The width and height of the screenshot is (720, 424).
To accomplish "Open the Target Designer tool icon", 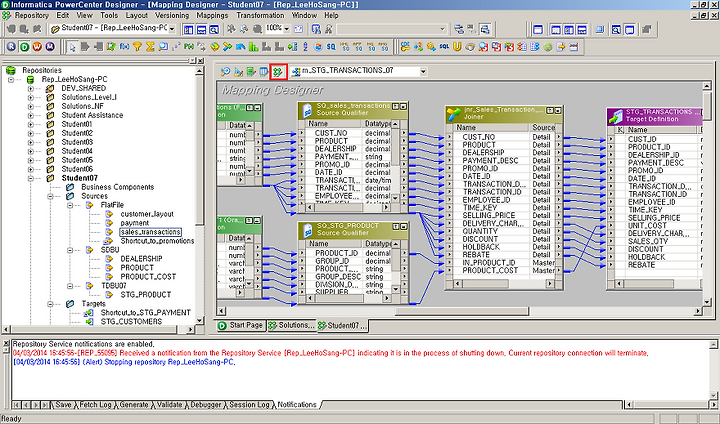I will tap(238, 72).
